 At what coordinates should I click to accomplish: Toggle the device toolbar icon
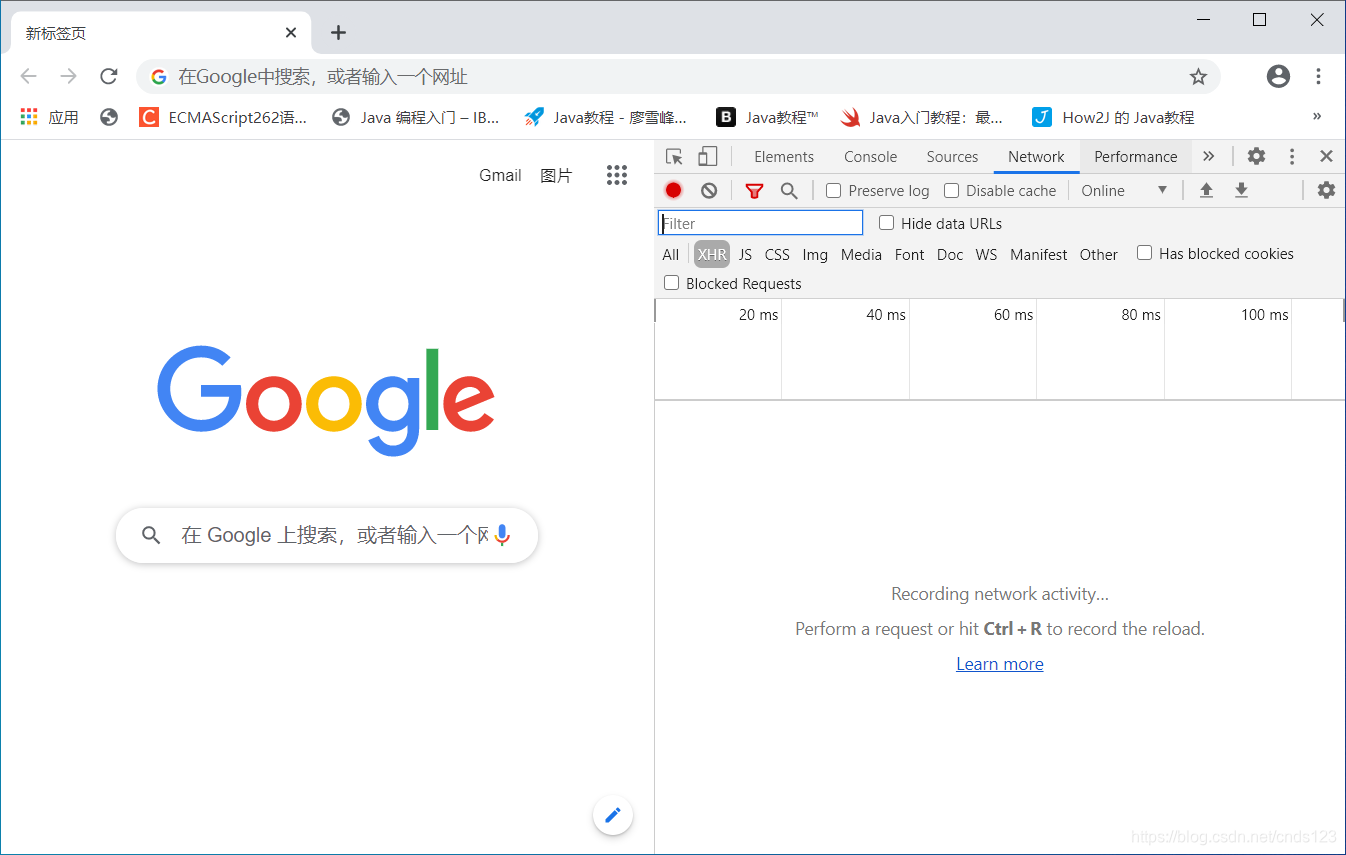click(707, 157)
